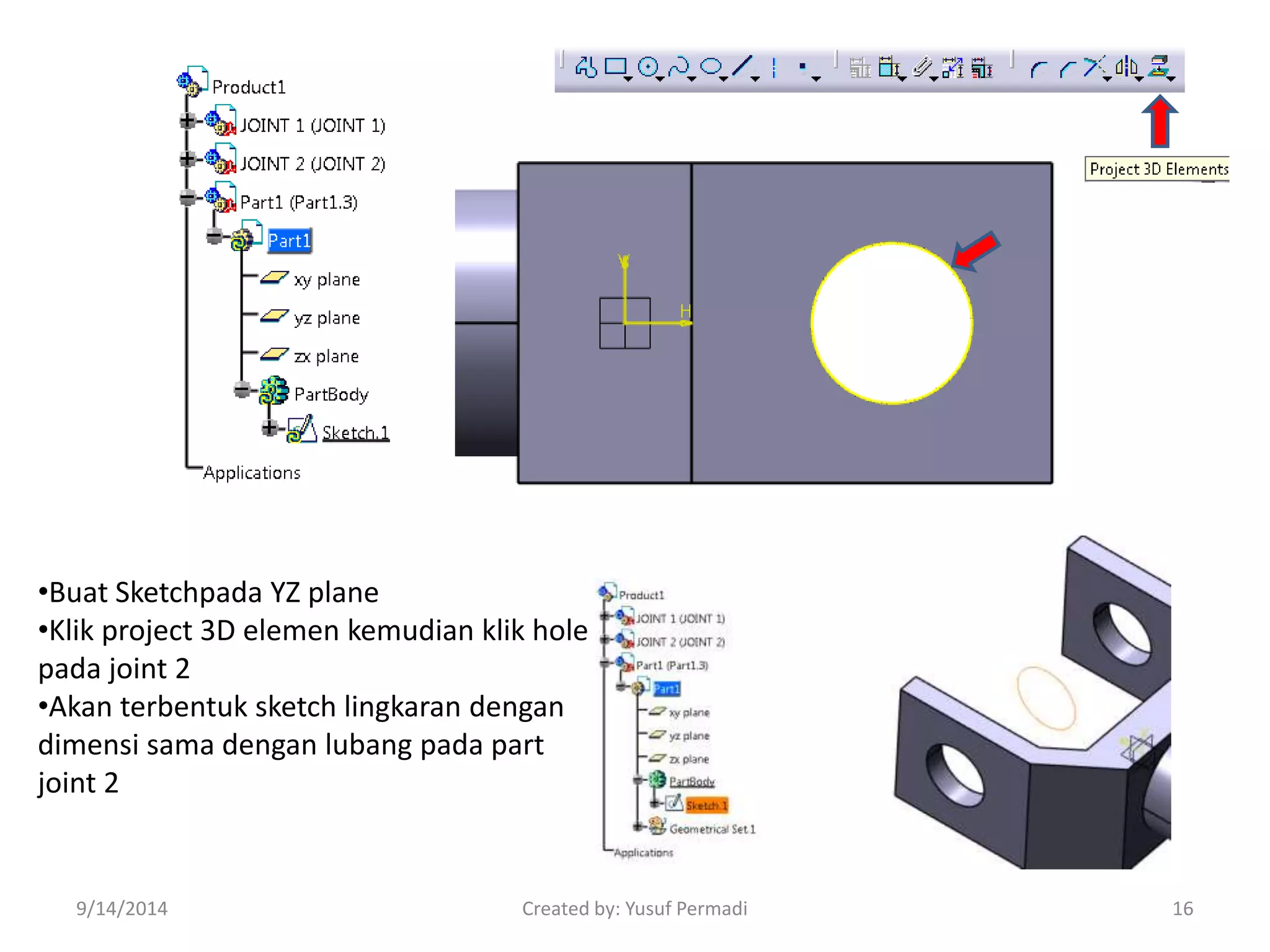The height and width of the screenshot is (952, 1270).
Task: Select Part1 (Part1.3) in large tree
Action: click(x=299, y=203)
